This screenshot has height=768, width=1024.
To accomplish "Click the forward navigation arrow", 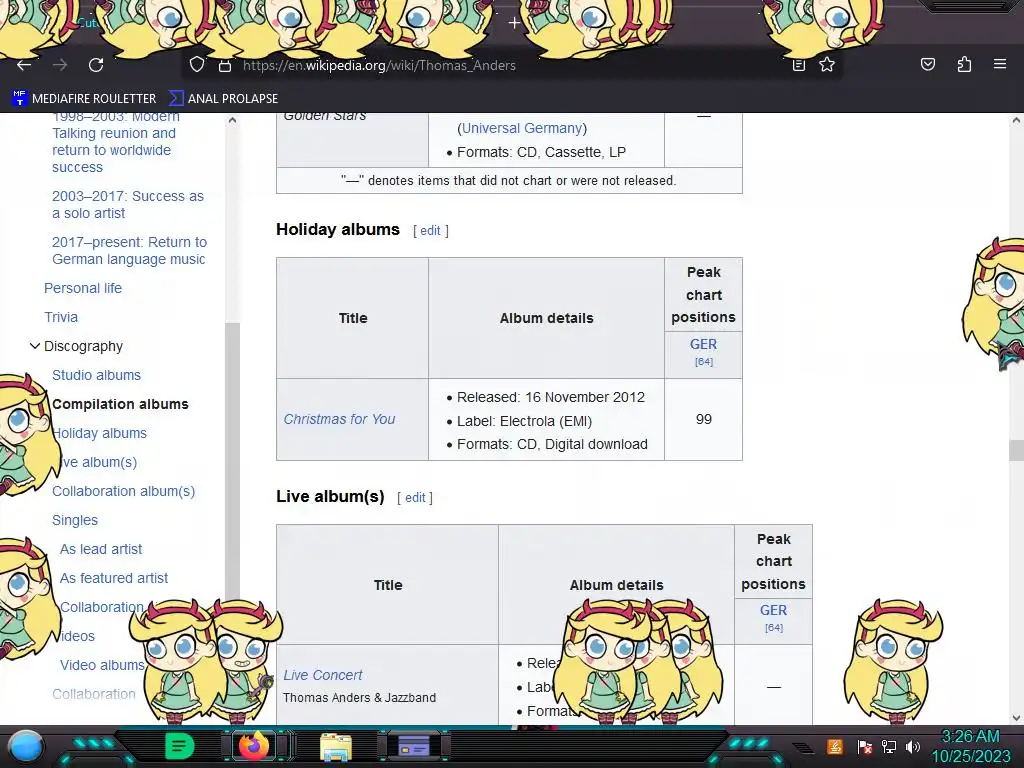I will (x=60, y=65).
